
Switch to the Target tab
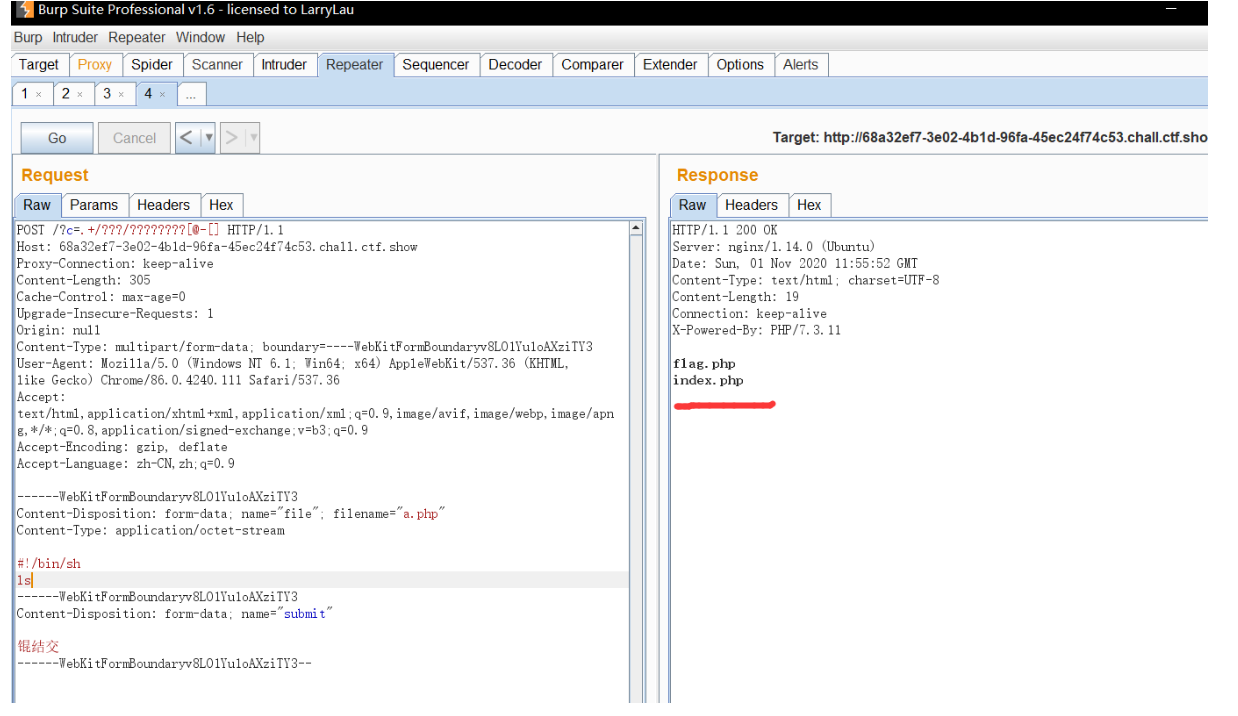pyautogui.click(x=39, y=64)
